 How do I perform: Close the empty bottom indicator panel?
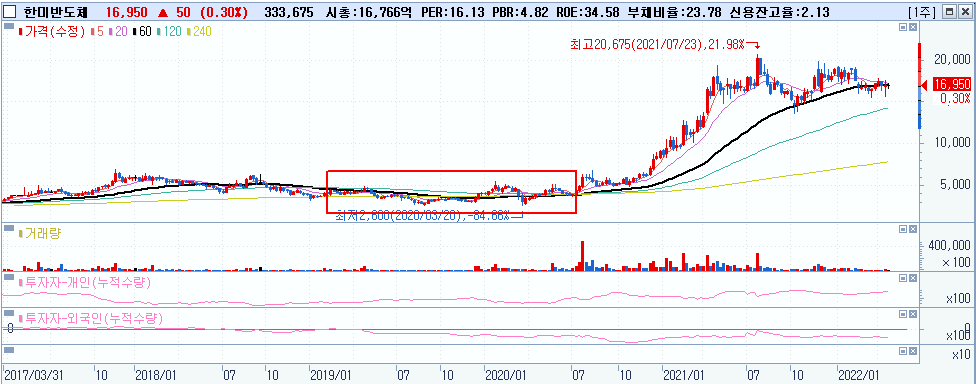[913, 350]
